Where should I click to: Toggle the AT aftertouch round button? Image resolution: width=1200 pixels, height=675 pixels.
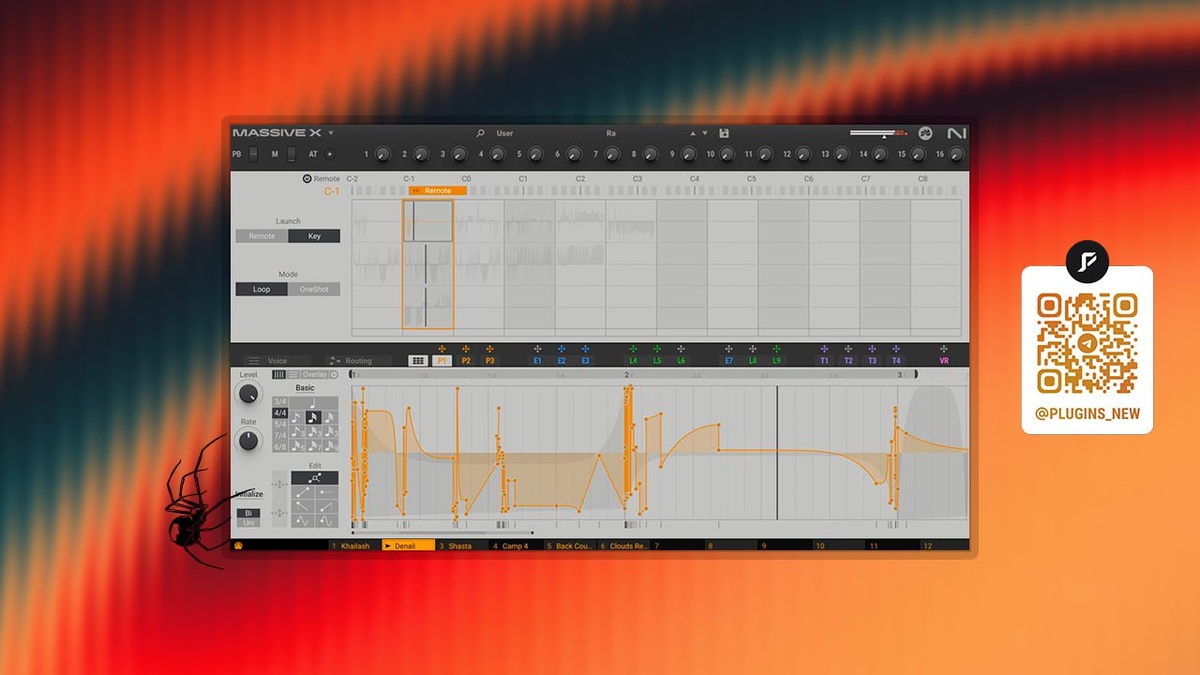[330, 154]
